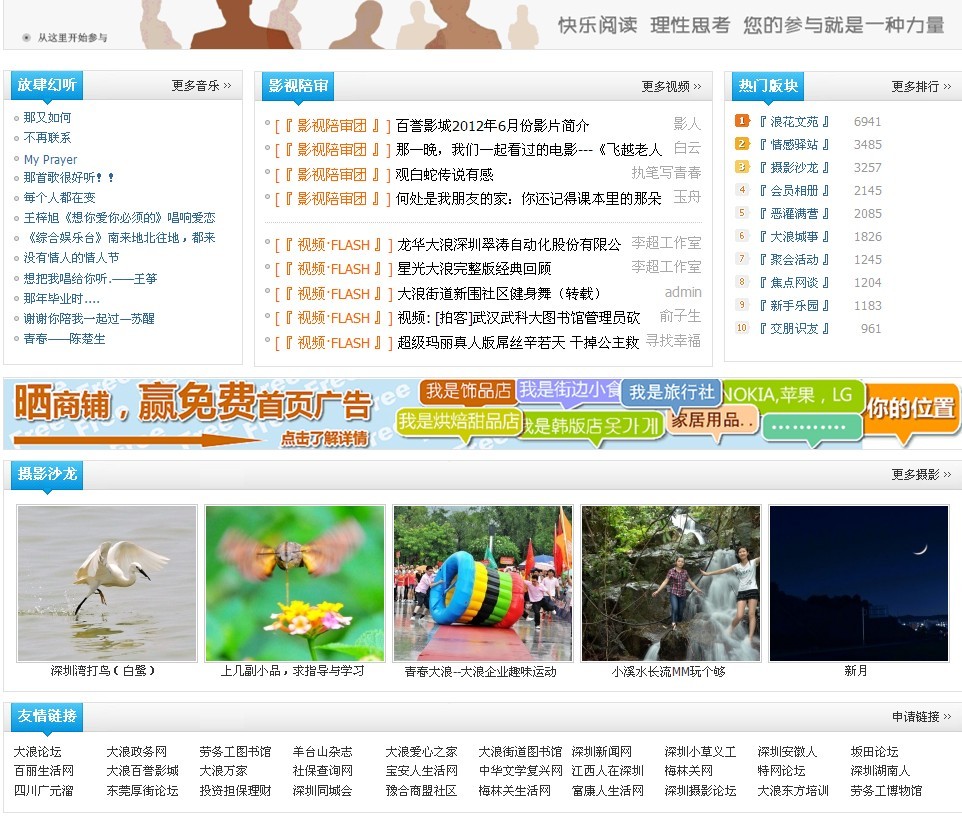Open friendly link 四川广元溜

(44, 791)
